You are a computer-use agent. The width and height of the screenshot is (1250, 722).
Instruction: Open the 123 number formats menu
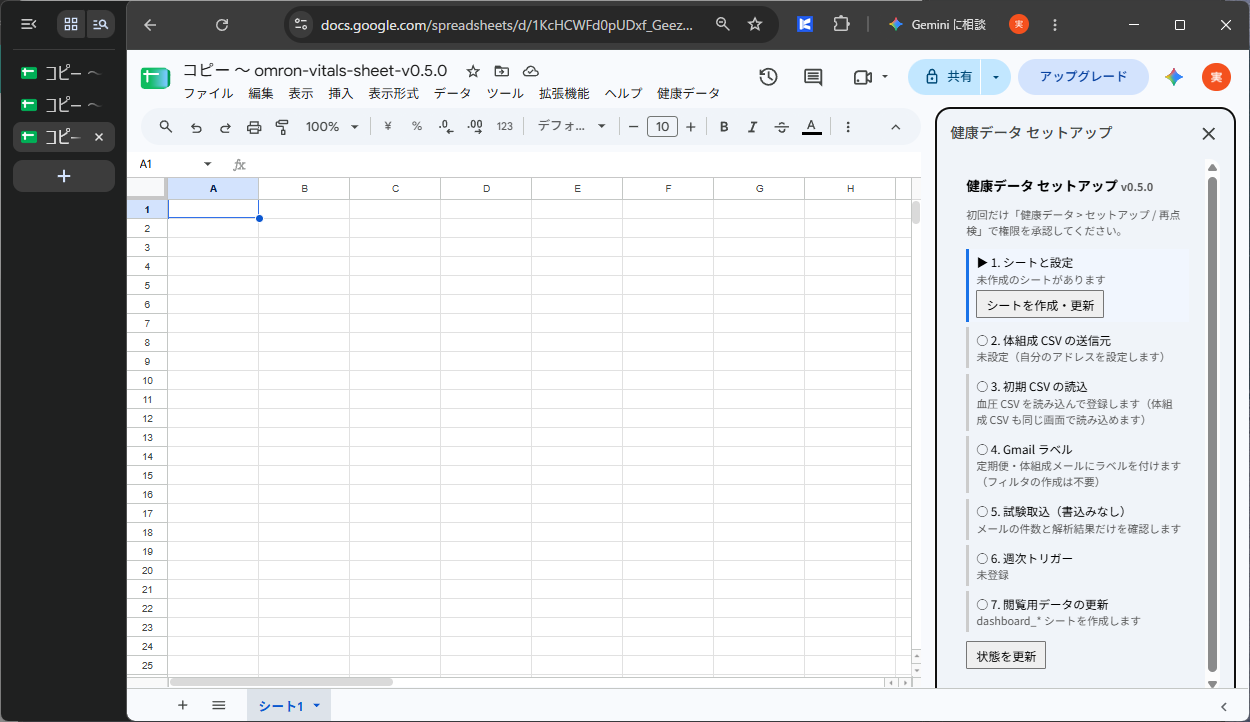pyautogui.click(x=505, y=127)
